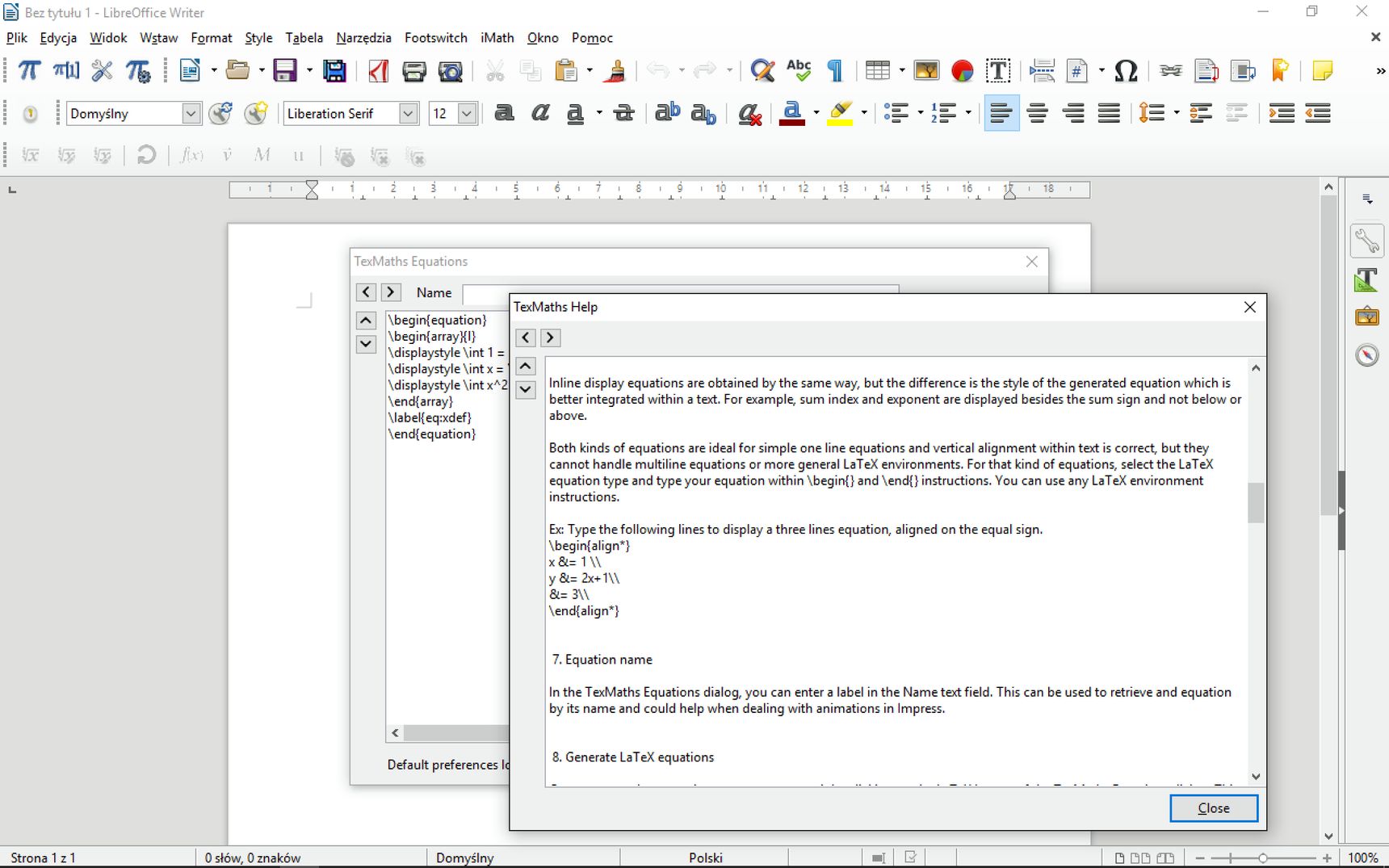Open numbered list dropdown arrow
Screen dimensions: 1389x868
pos(968,113)
